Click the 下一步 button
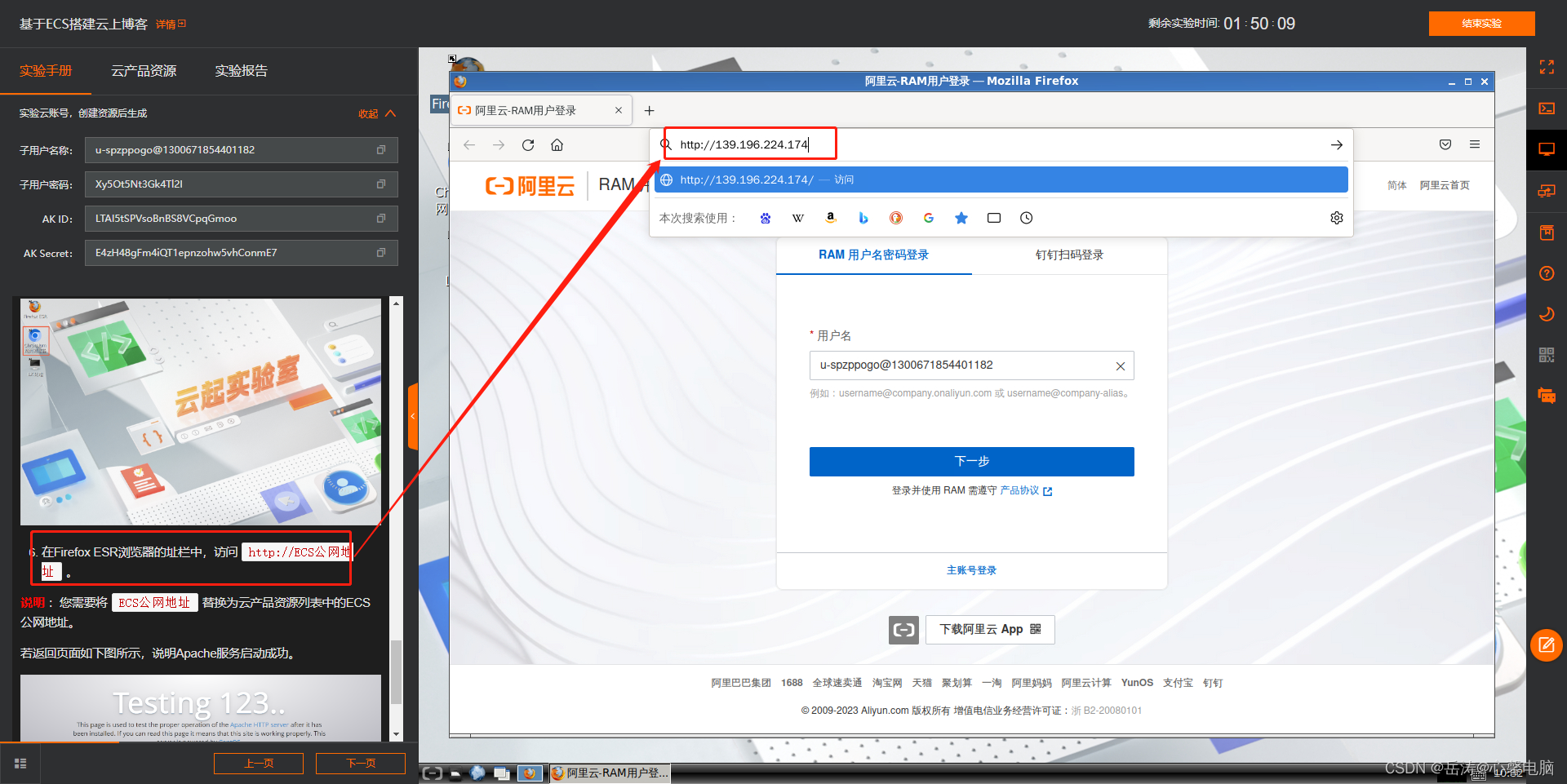The width and height of the screenshot is (1567, 784). [x=972, y=462]
